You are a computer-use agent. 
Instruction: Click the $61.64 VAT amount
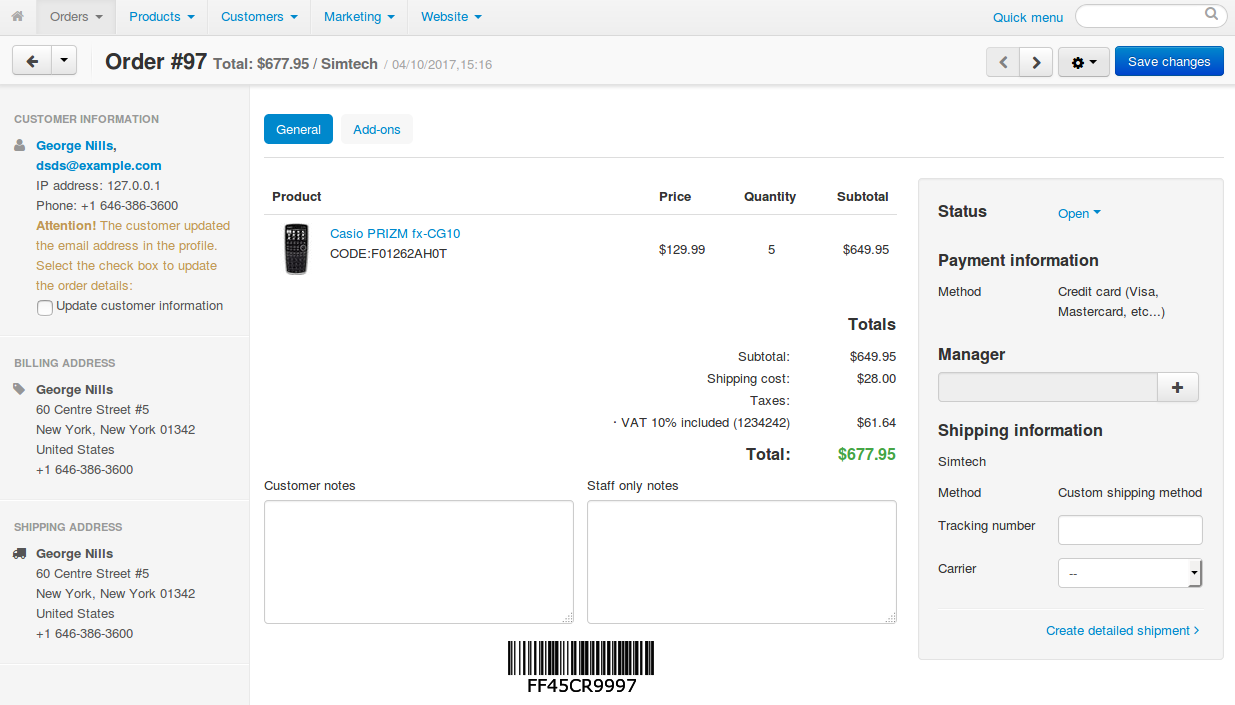coord(876,423)
